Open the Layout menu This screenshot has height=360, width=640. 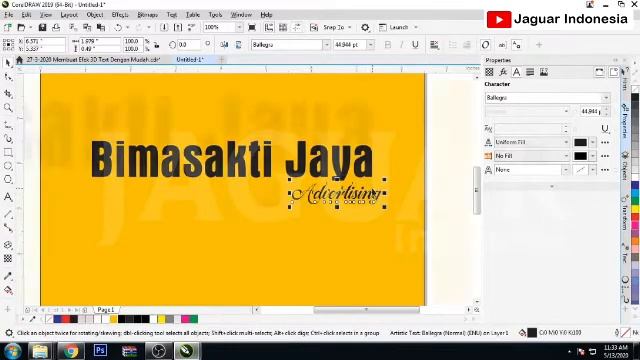[69, 15]
